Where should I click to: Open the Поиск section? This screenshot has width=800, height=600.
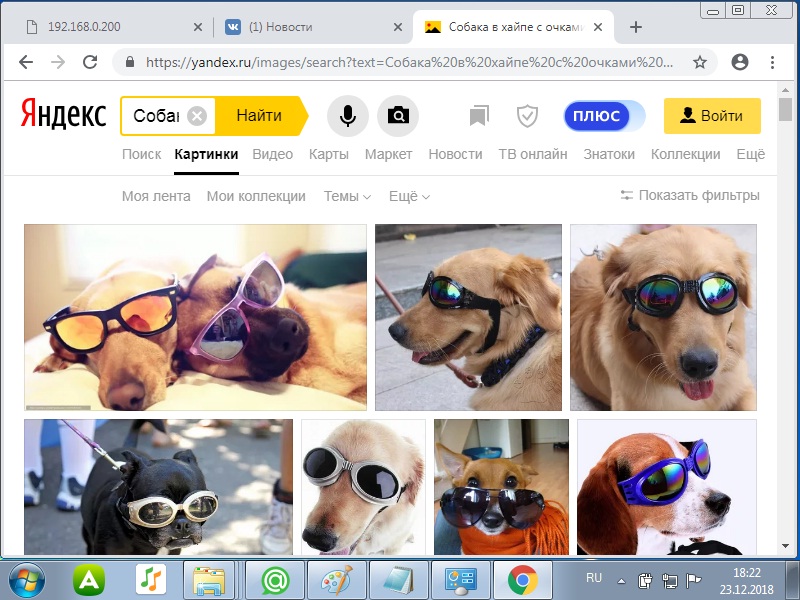pos(141,154)
